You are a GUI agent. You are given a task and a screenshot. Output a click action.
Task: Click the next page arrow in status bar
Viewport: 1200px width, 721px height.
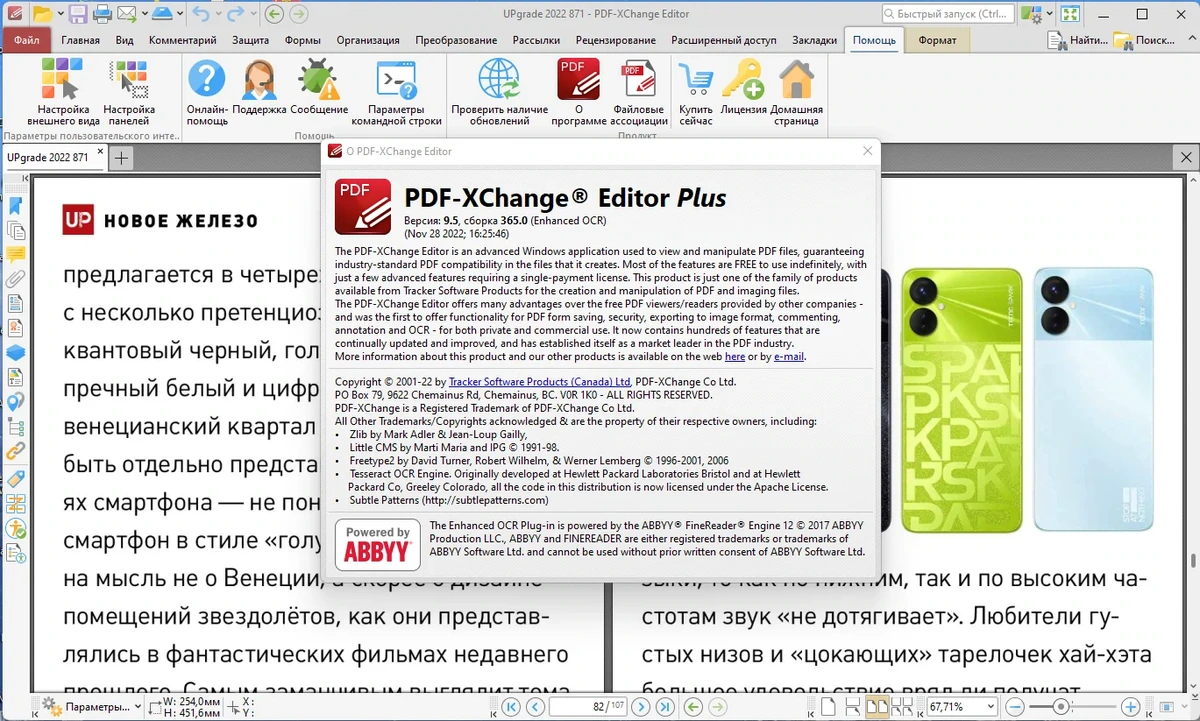pos(641,707)
